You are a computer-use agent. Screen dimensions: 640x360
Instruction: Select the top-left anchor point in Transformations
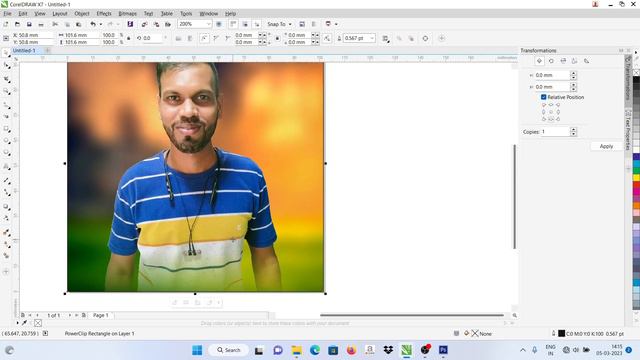tap(544, 105)
